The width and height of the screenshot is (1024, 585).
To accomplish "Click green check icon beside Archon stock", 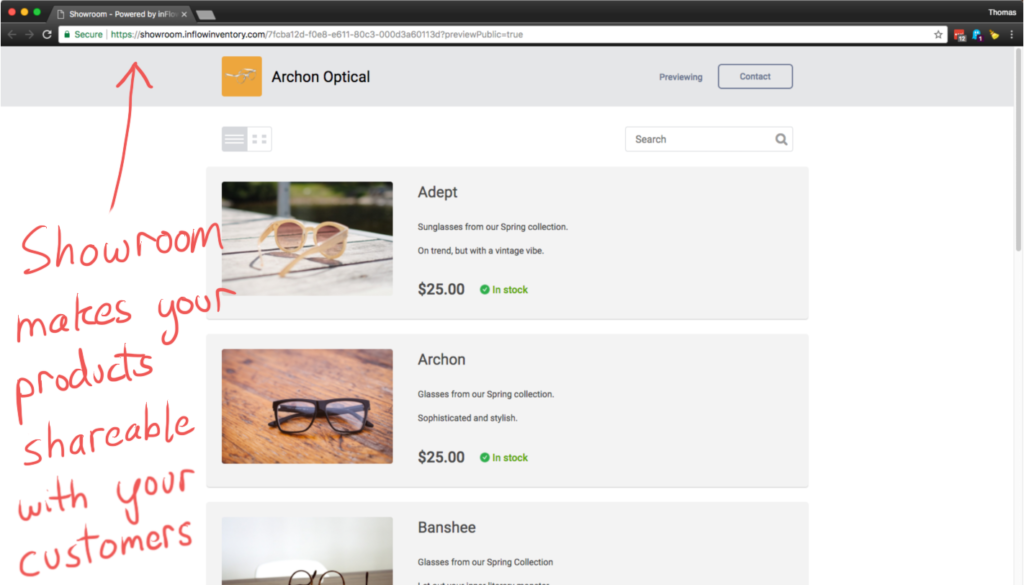I will (x=485, y=458).
